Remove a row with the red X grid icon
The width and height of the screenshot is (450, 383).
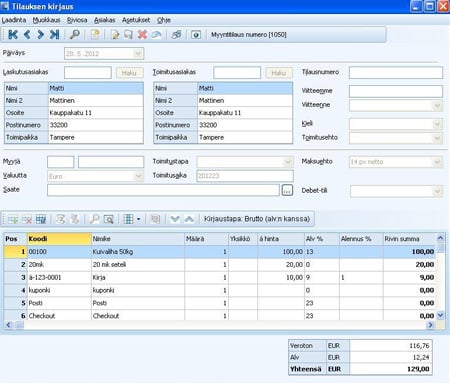(27, 219)
